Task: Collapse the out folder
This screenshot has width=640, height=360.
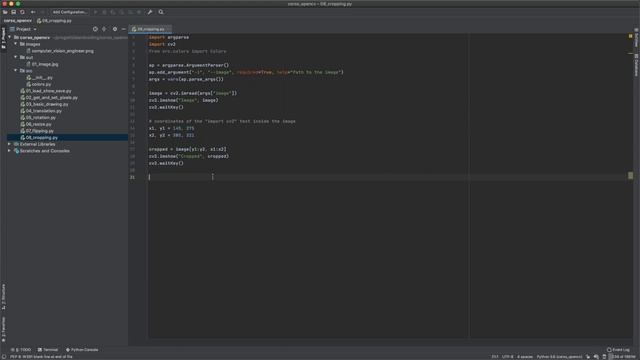Action: point(16,57)
